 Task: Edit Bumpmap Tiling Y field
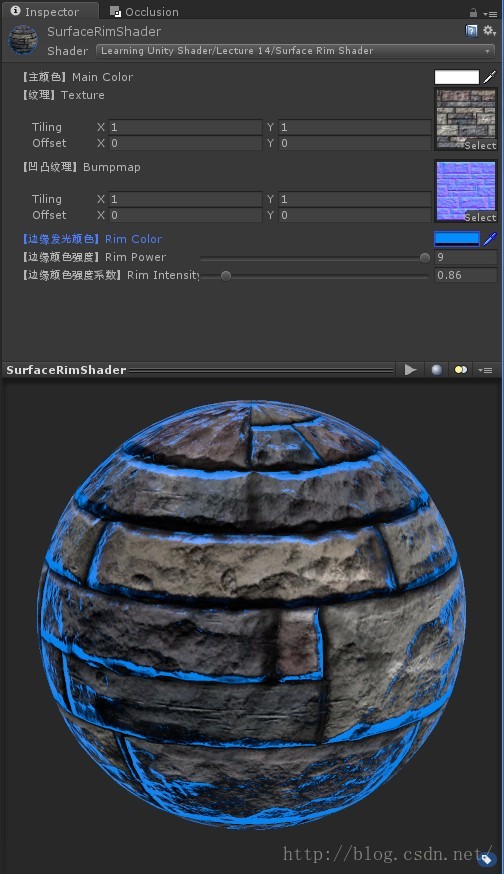coord(355,199)
